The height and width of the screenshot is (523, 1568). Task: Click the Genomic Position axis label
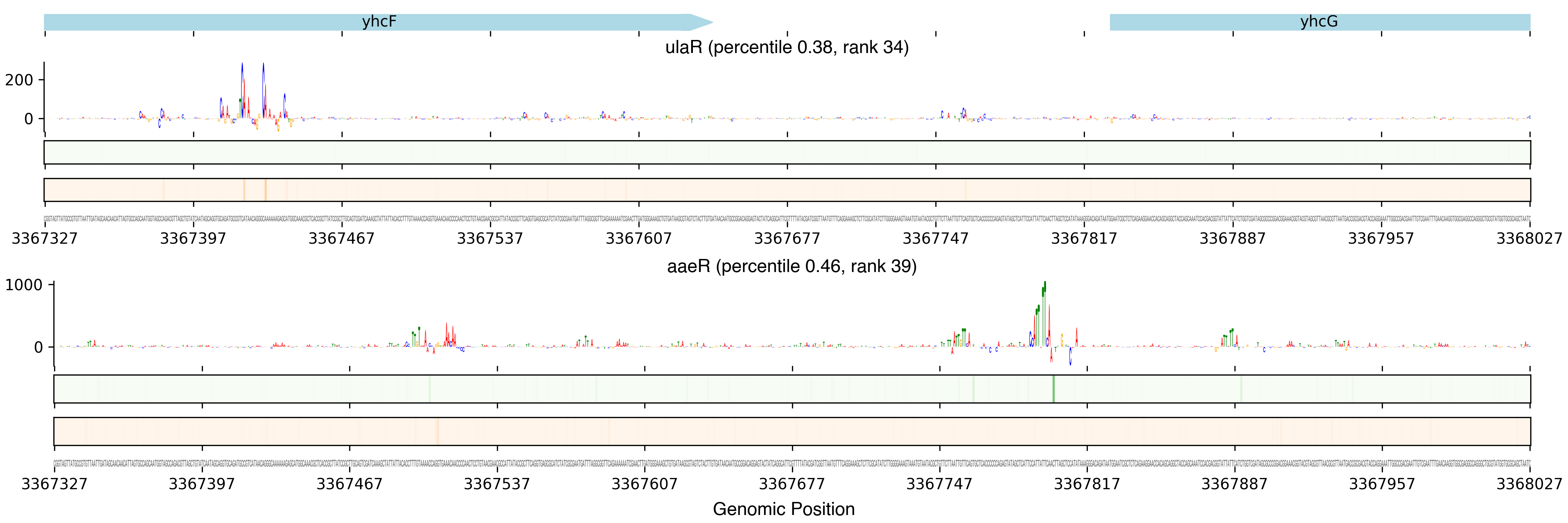click(x=783, y=509)
